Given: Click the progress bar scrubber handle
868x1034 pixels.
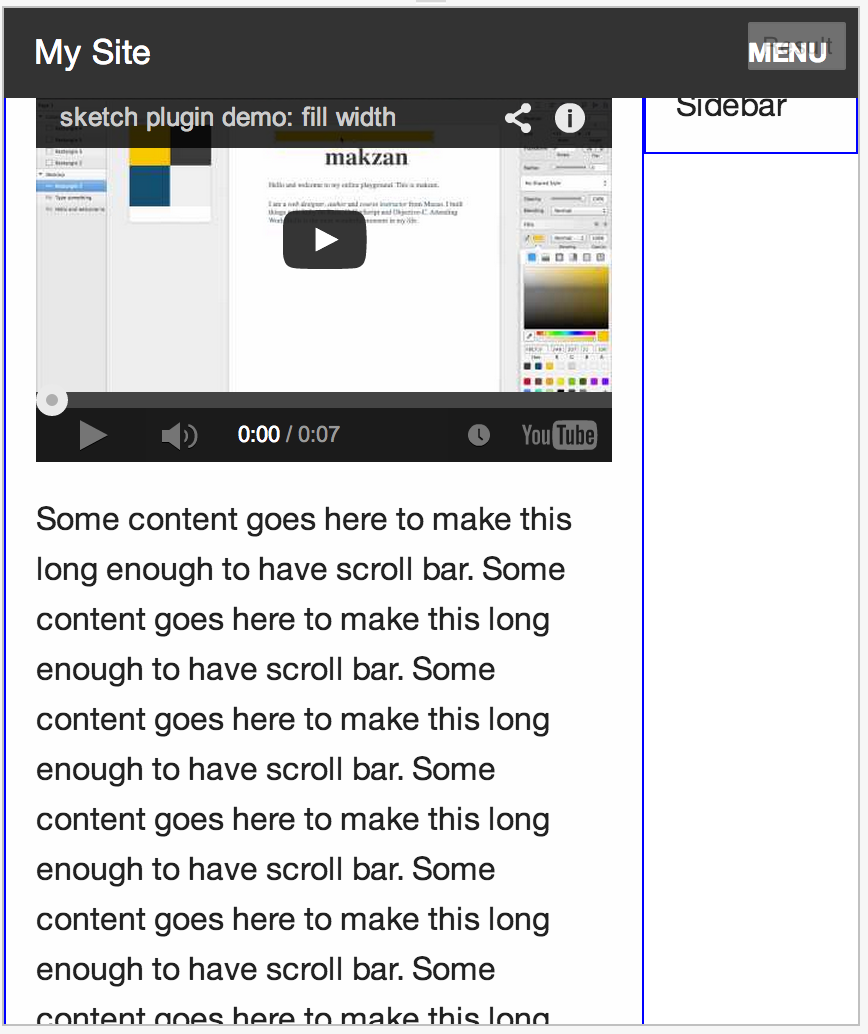Looking at the screenshot, I should [x=51, y=400].
